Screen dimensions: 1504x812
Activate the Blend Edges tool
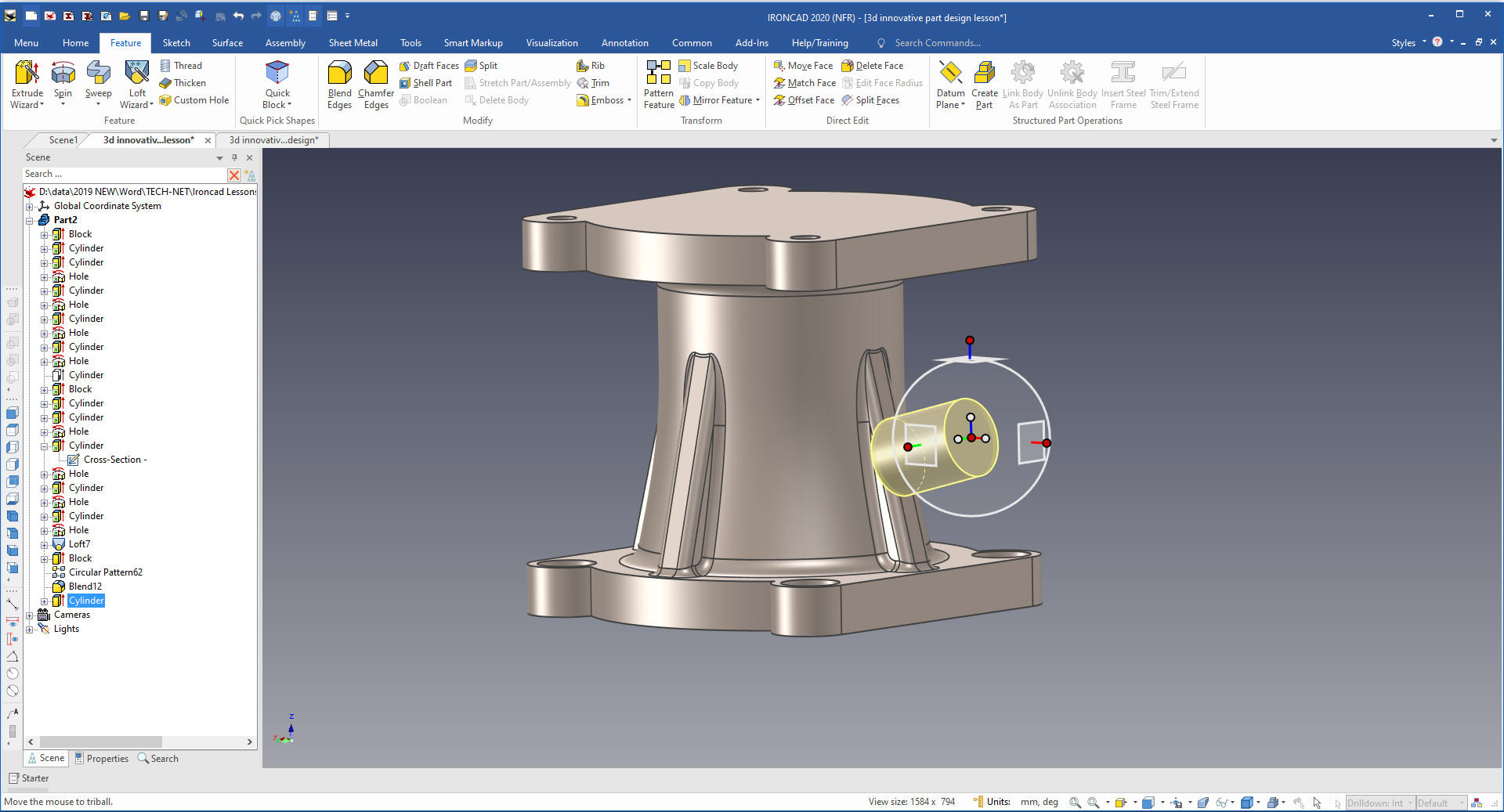[x=339, y=74]
